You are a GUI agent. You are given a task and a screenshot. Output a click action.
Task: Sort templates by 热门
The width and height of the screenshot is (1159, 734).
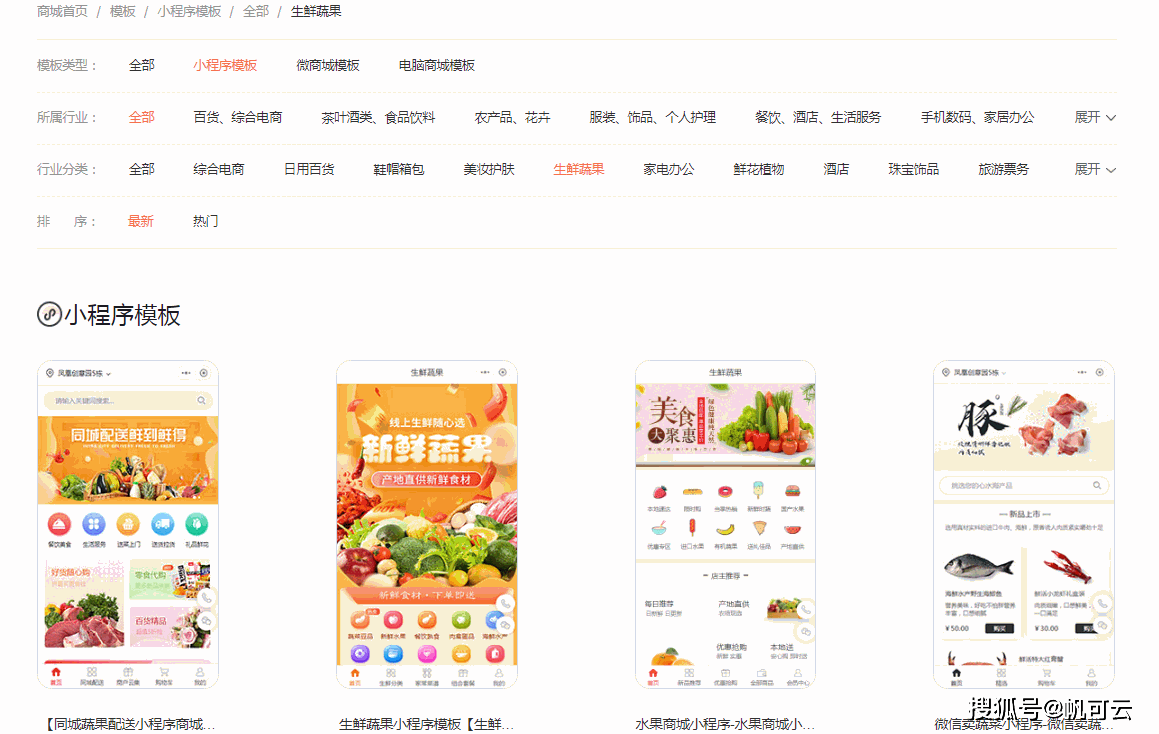(x=205, y=220)
